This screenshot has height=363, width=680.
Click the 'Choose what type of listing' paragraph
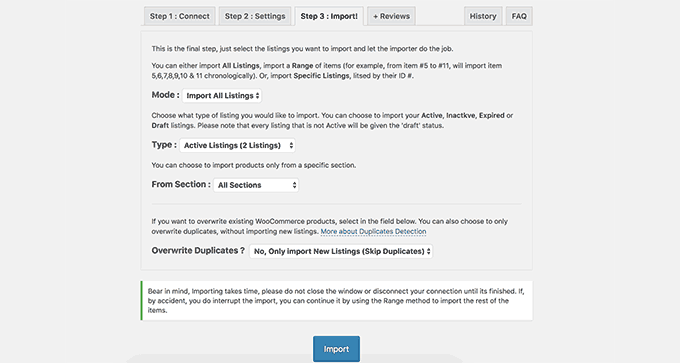coord(332,121)
